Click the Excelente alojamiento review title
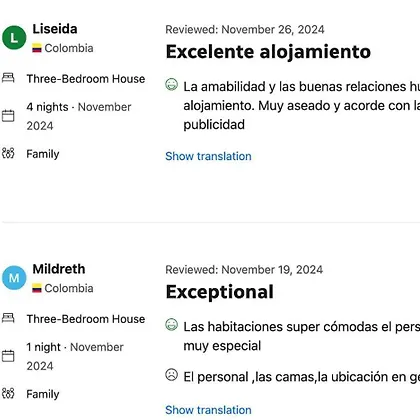The height and width of the screenshot is (420, 420). (268, 52)
